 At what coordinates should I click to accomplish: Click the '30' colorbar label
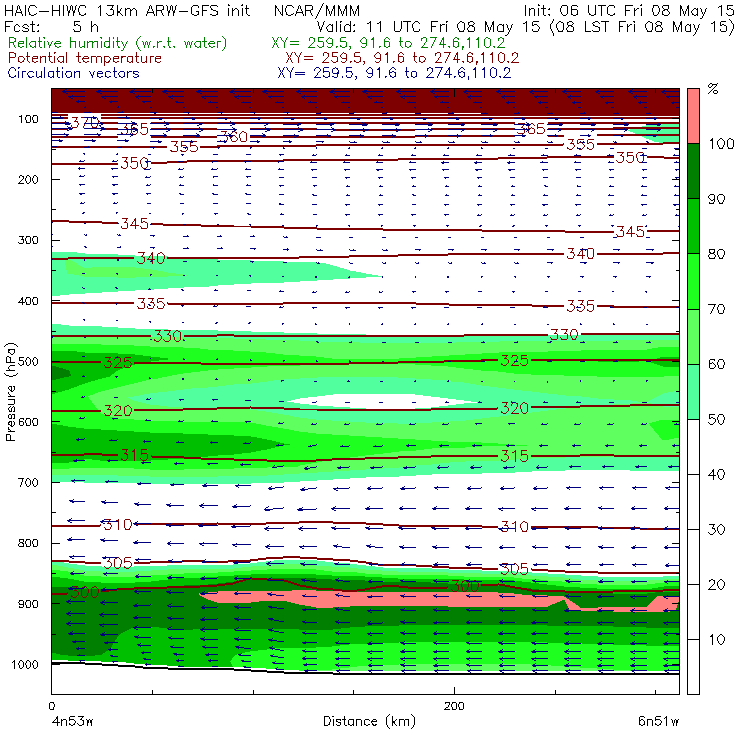[x=716, y=530]
